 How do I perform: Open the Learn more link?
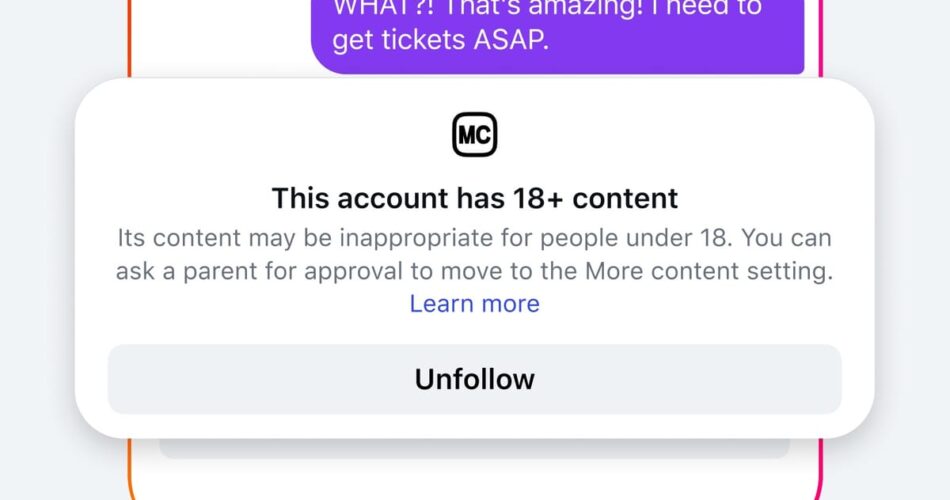pos(474,304)
